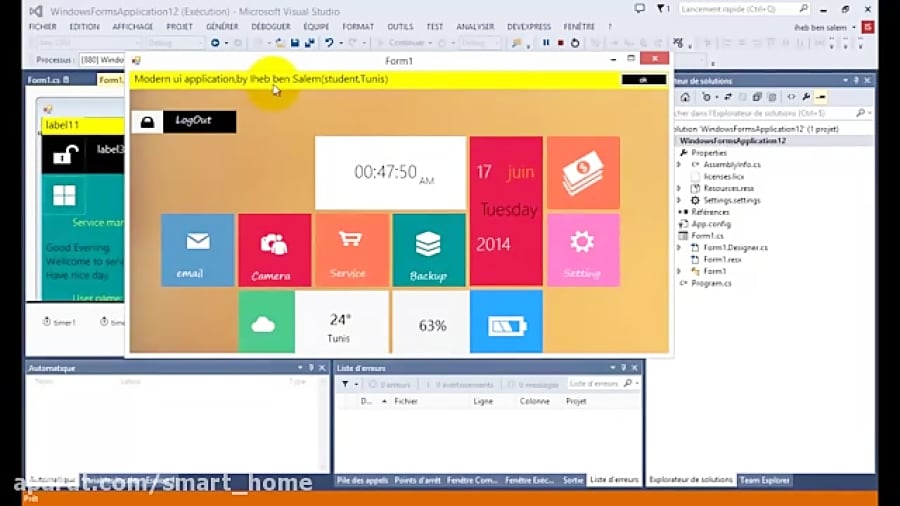Expand the Settings.settings node
The image size is (900, 506).
coord(679,200)
